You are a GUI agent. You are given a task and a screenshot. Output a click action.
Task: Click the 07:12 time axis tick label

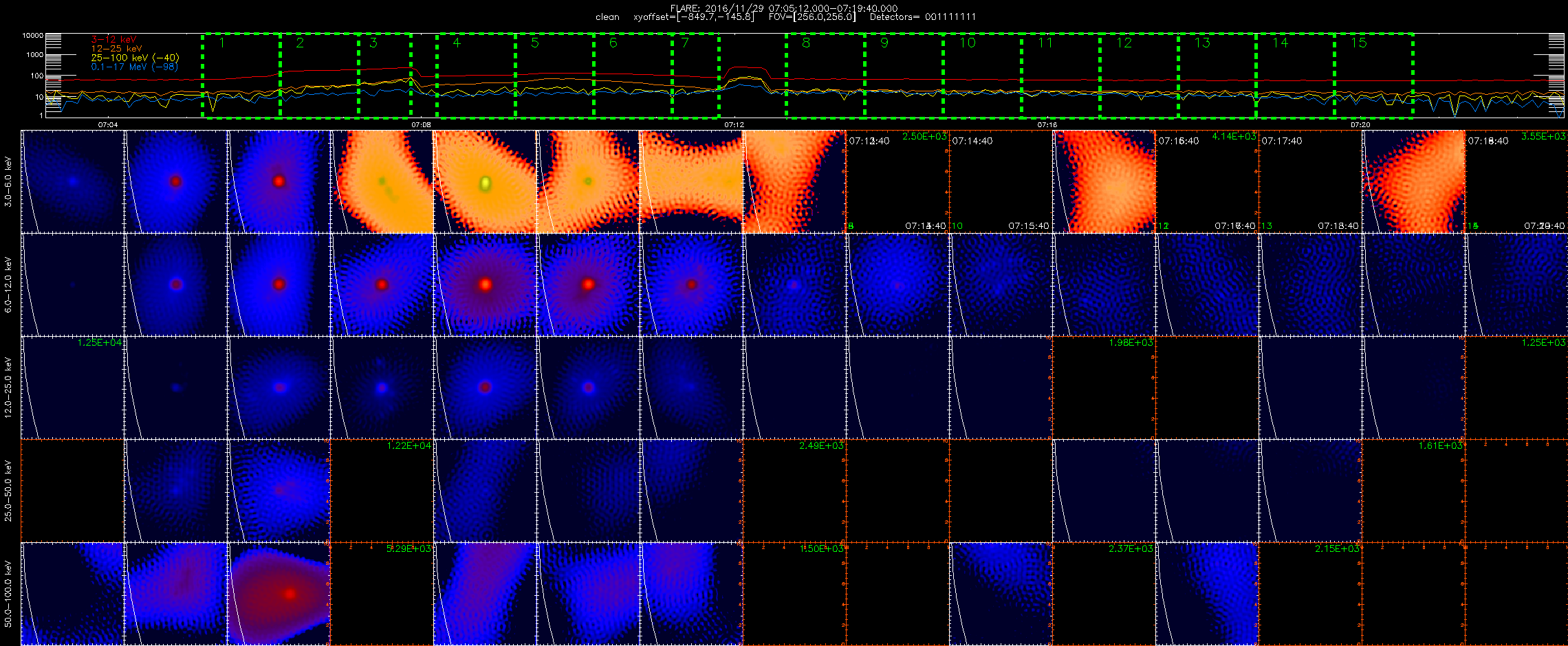734,124
